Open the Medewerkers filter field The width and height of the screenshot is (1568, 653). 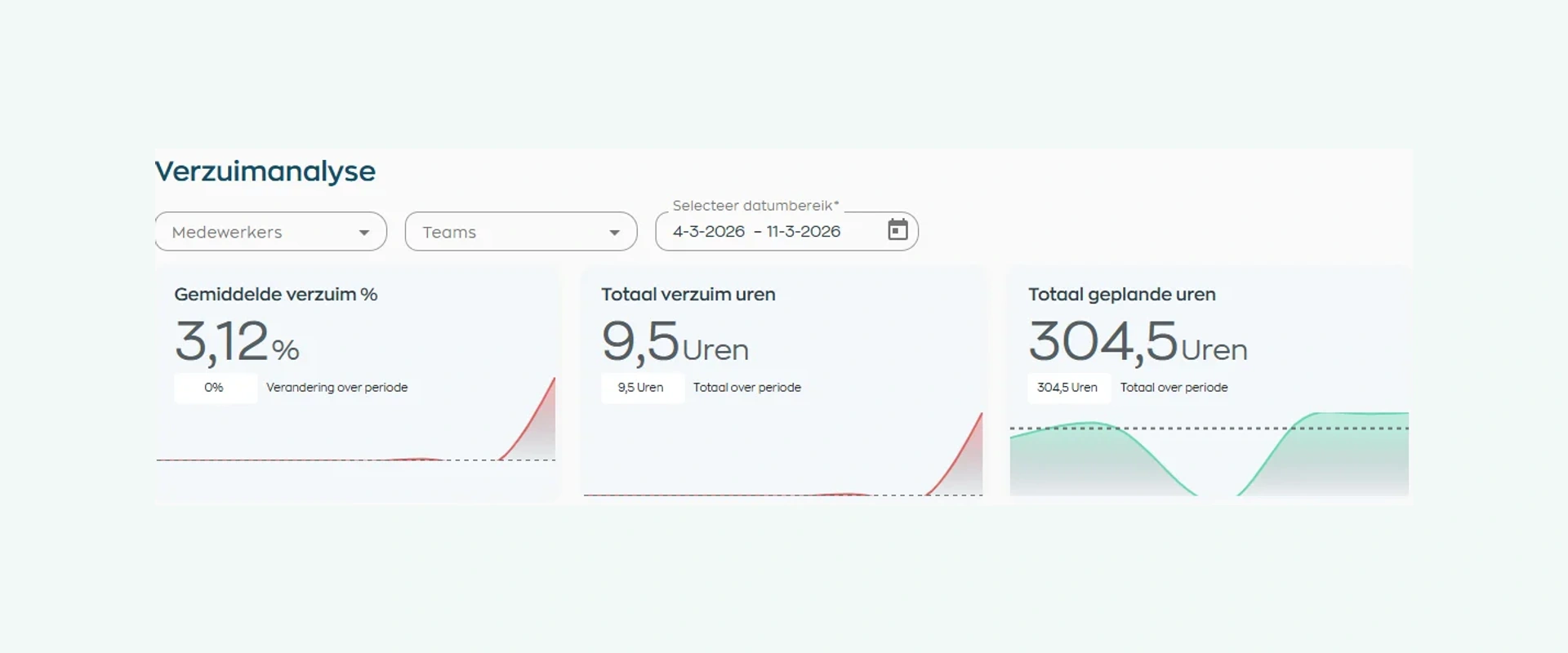270,232
